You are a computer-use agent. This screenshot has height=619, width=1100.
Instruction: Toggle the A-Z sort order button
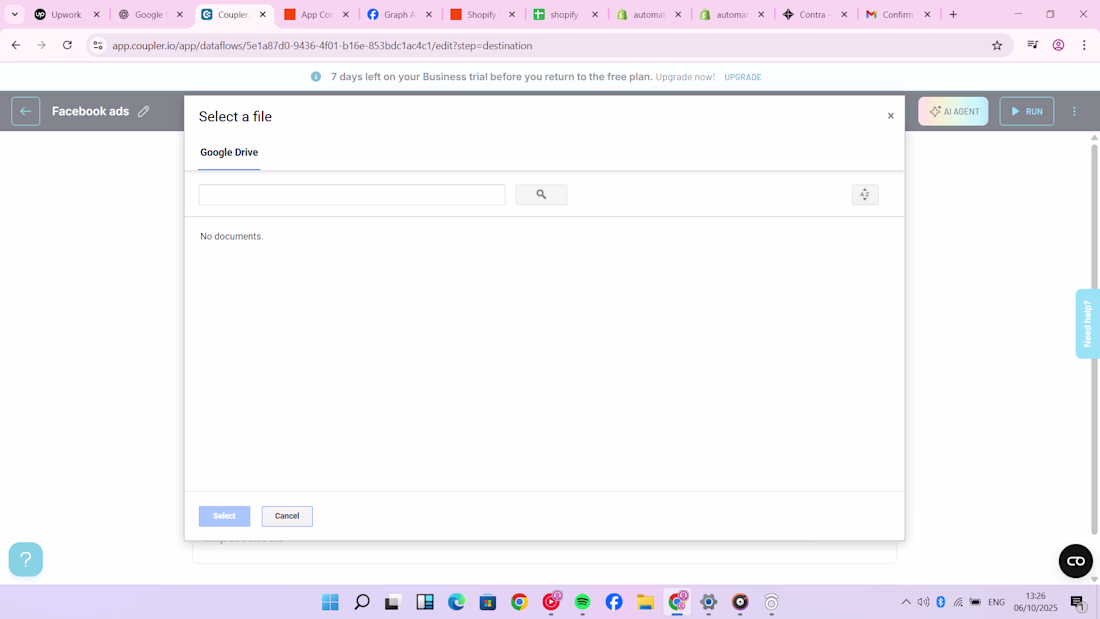(865, 194)
